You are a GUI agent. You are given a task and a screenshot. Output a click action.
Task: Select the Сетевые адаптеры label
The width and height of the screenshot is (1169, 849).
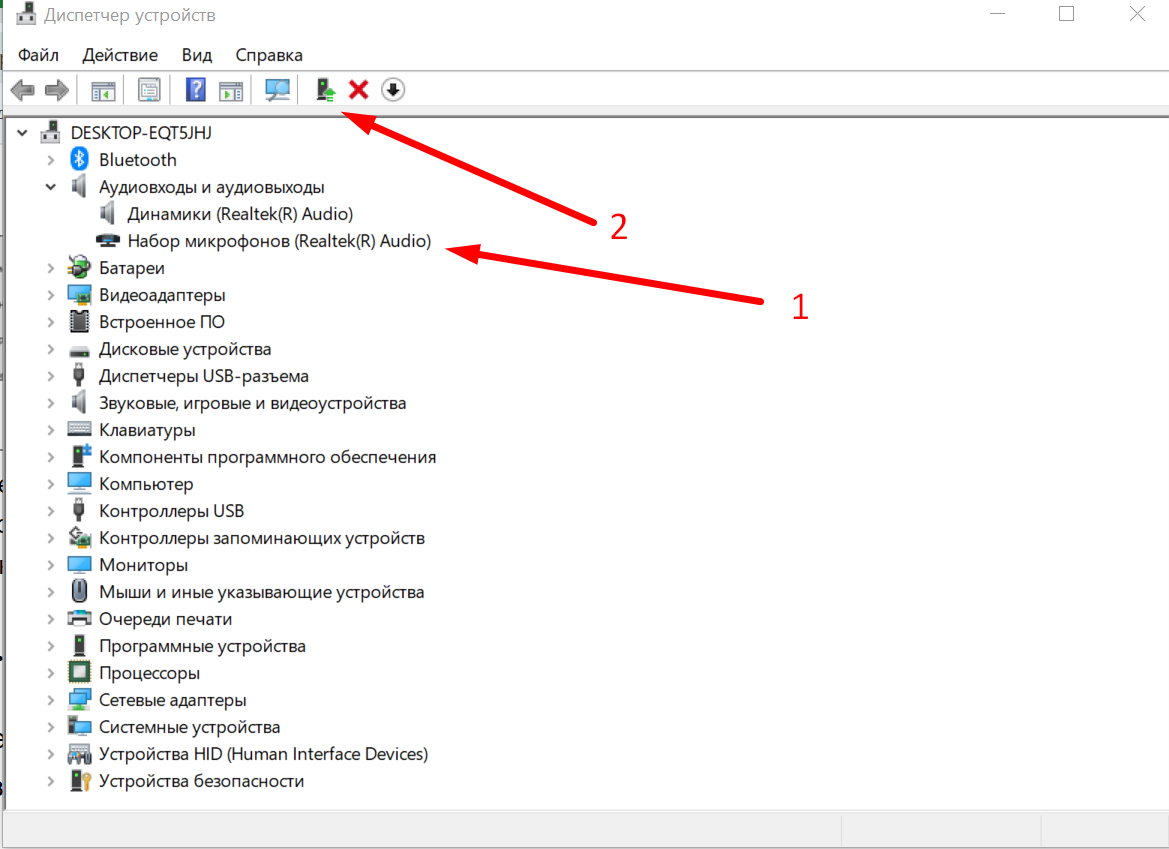[172, 700]
